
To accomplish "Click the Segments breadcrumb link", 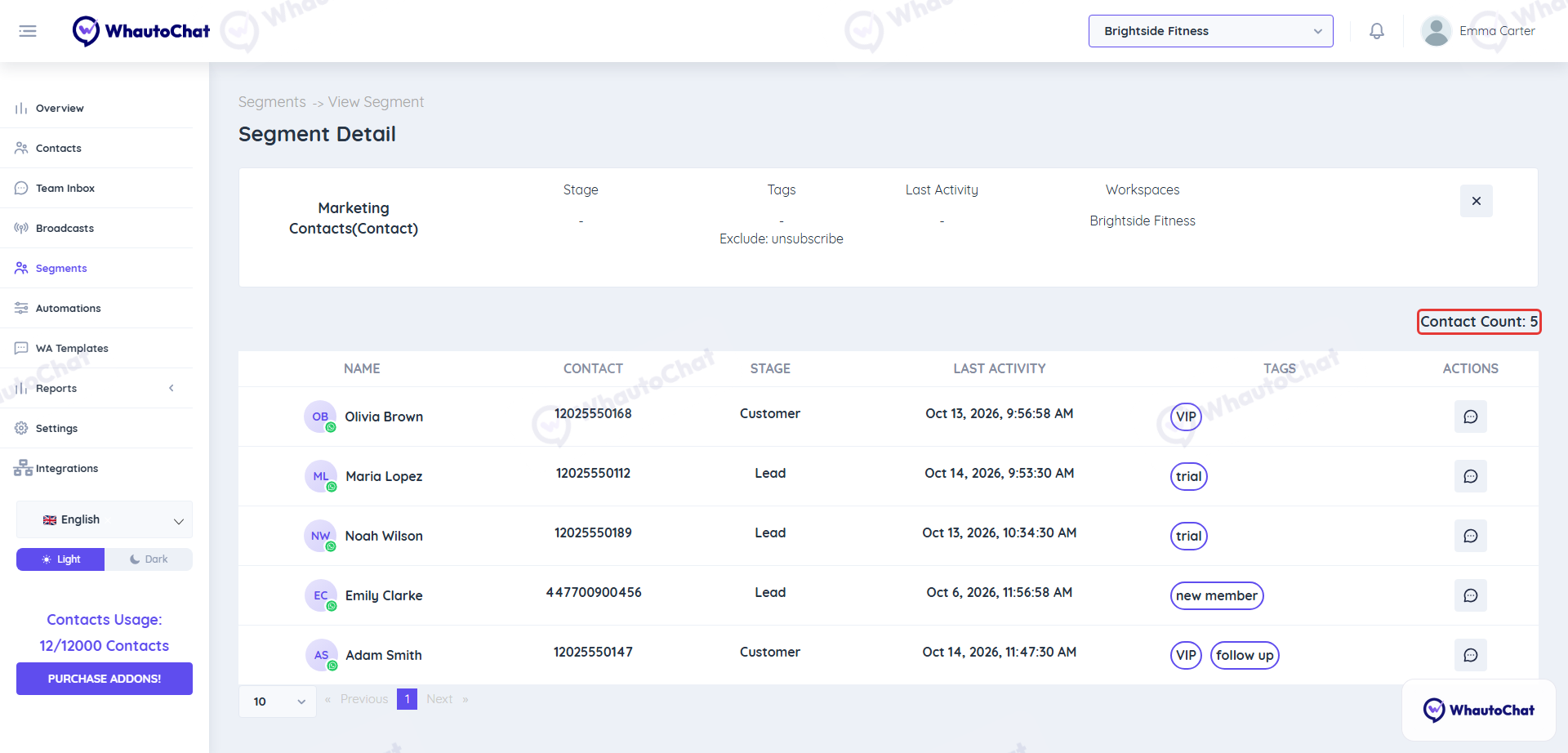I will (x=272, y=102).
